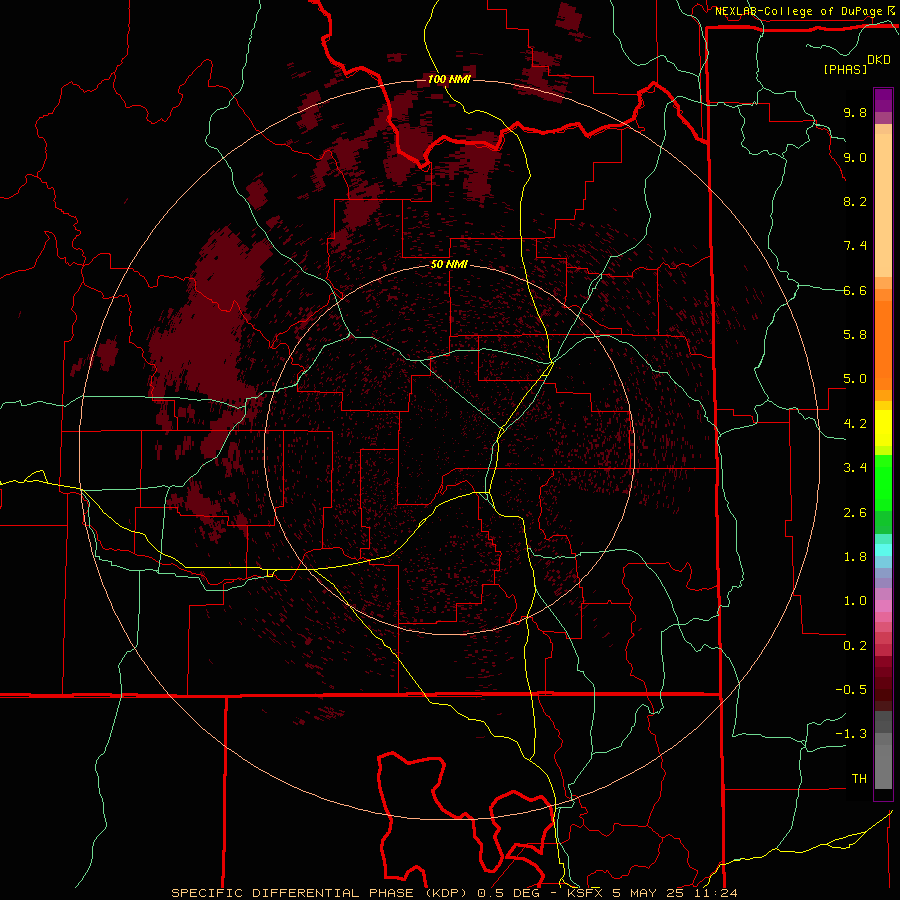Click the pale peach color bar segment

pyautogui.click(x=883, y=205)
